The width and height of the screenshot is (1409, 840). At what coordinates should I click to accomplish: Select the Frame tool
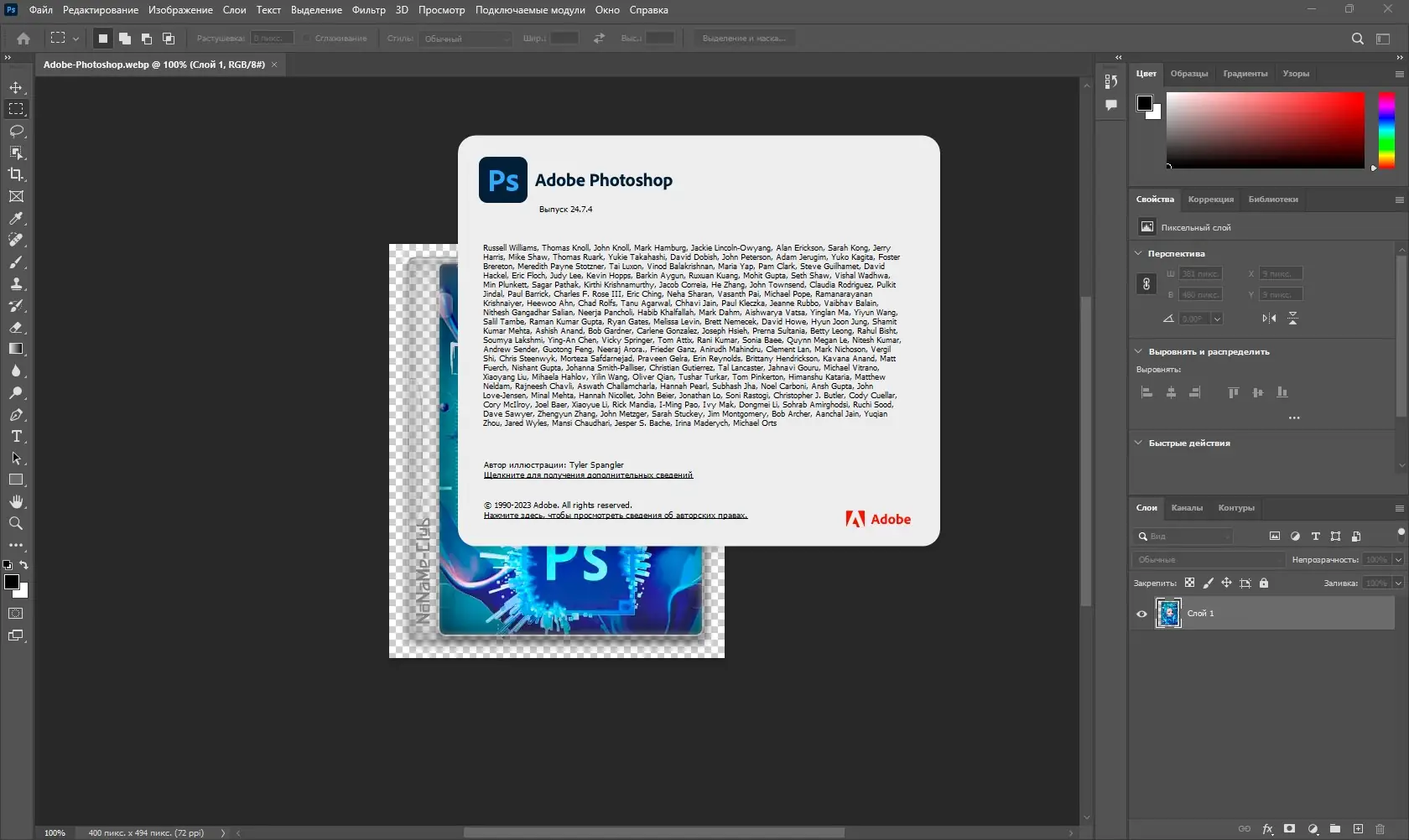16,196
